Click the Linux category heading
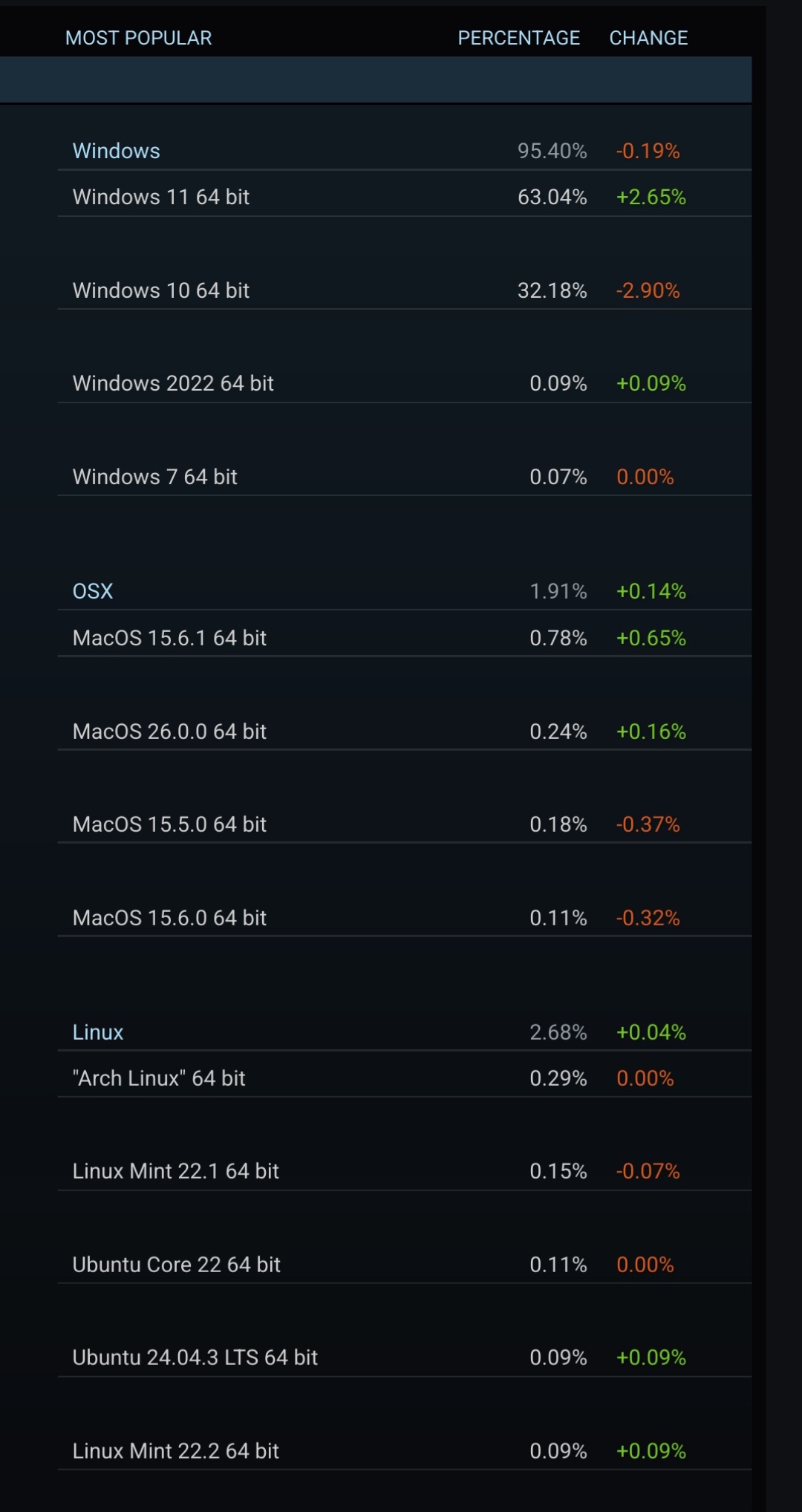802x1512 pixels. 98,1032
